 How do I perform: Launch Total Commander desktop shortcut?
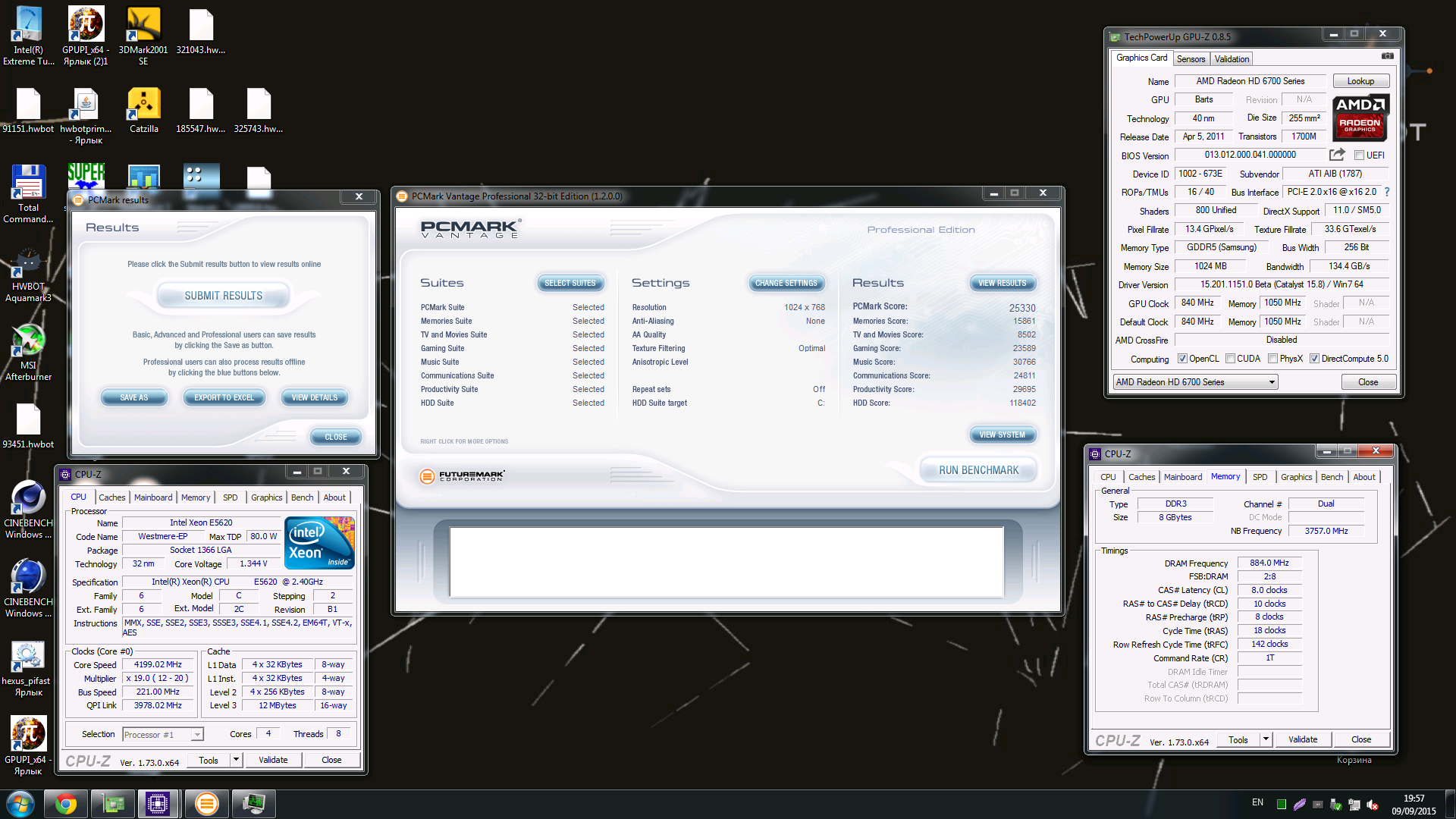pos(28,194)
